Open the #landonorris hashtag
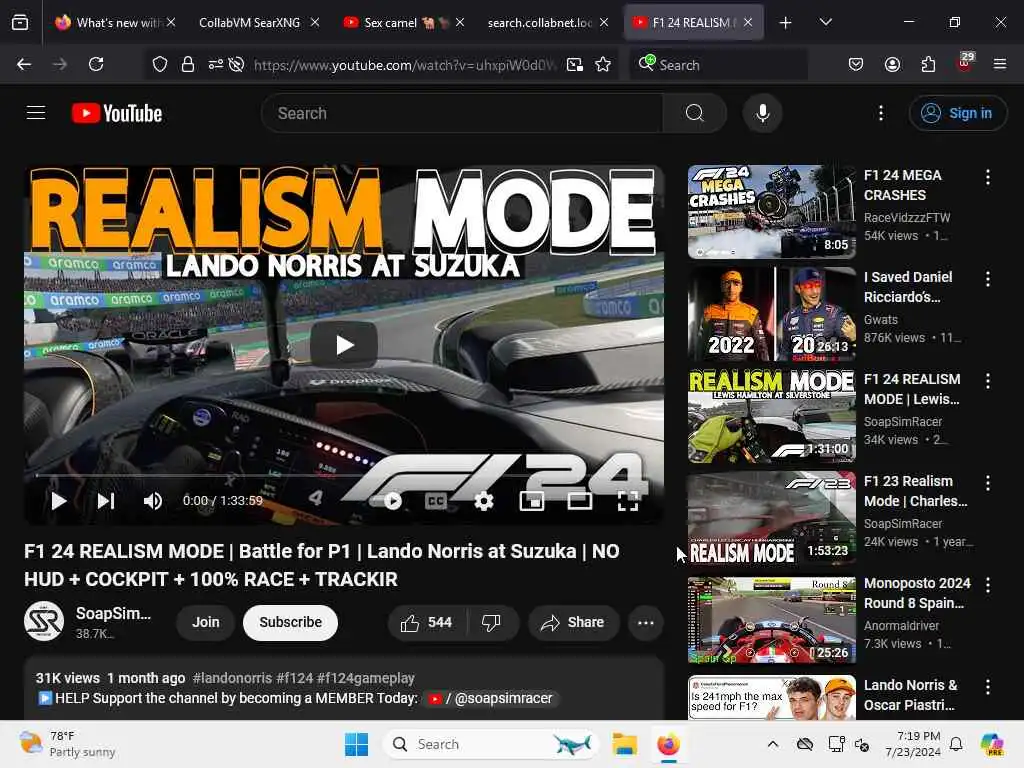The image size is (1024, 768). click(x=232, y=678)
